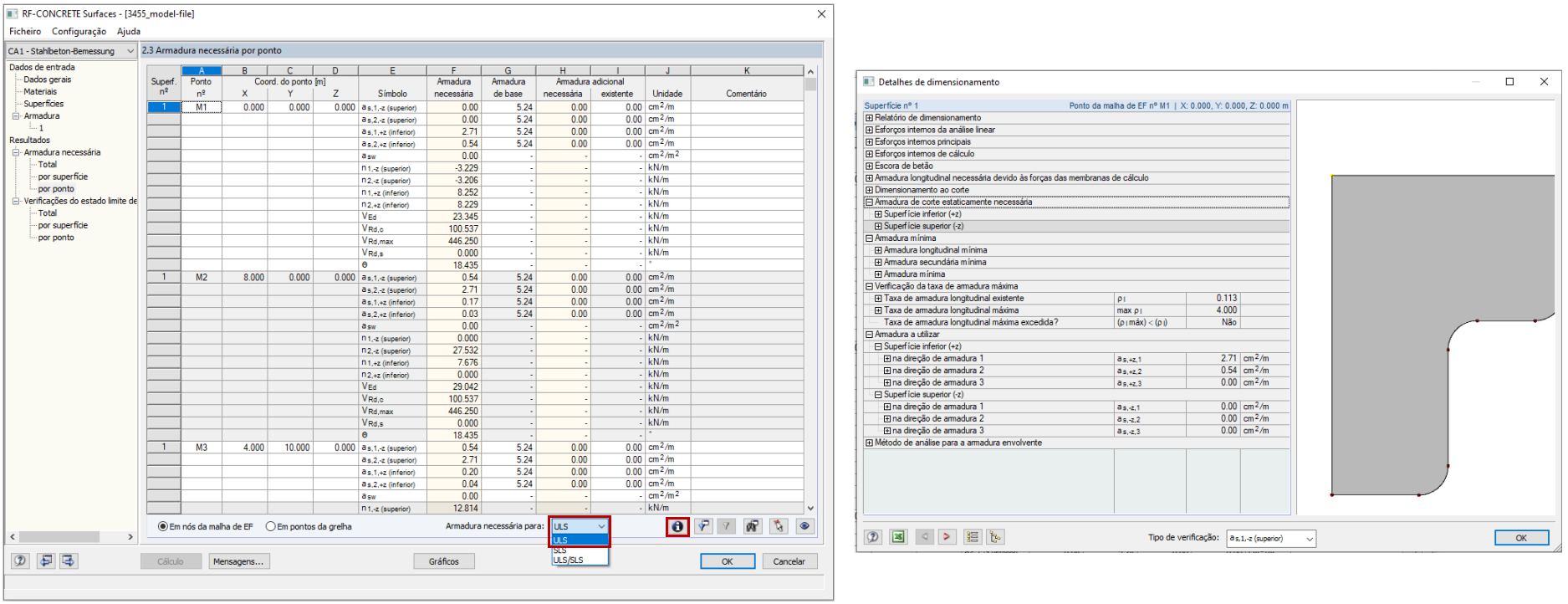Select 'Total' under Verificações do estado limite

pyautogui.click(x=48, y=213)
